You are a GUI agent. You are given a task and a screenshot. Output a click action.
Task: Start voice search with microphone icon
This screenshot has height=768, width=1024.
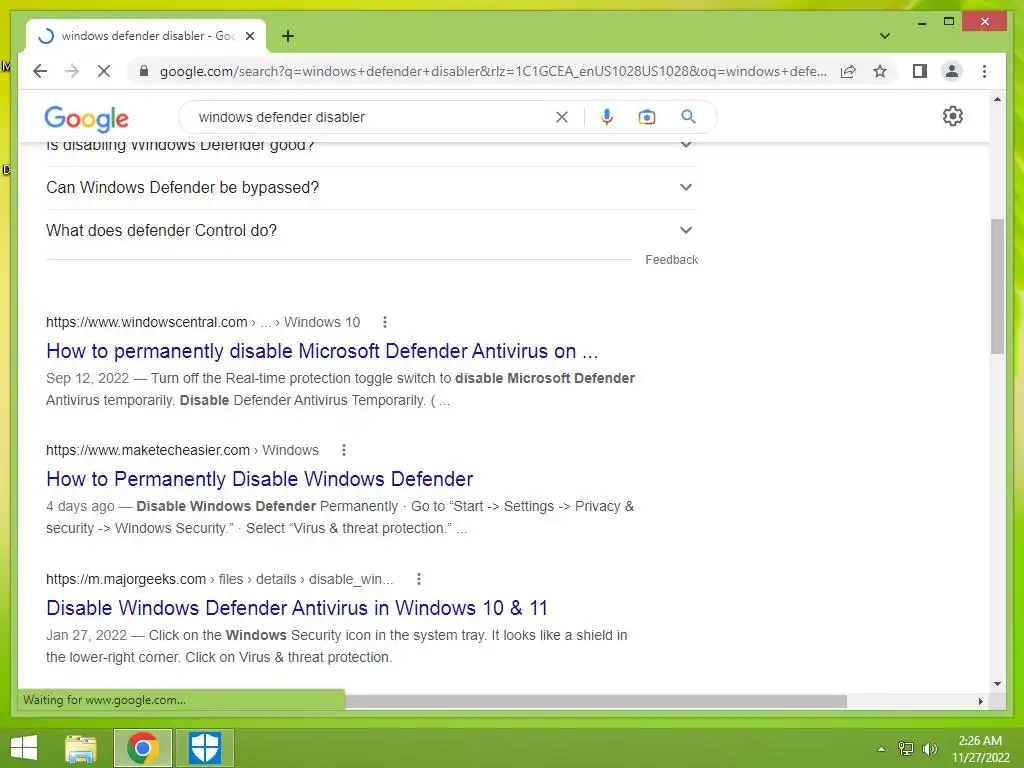click(607, 117)
